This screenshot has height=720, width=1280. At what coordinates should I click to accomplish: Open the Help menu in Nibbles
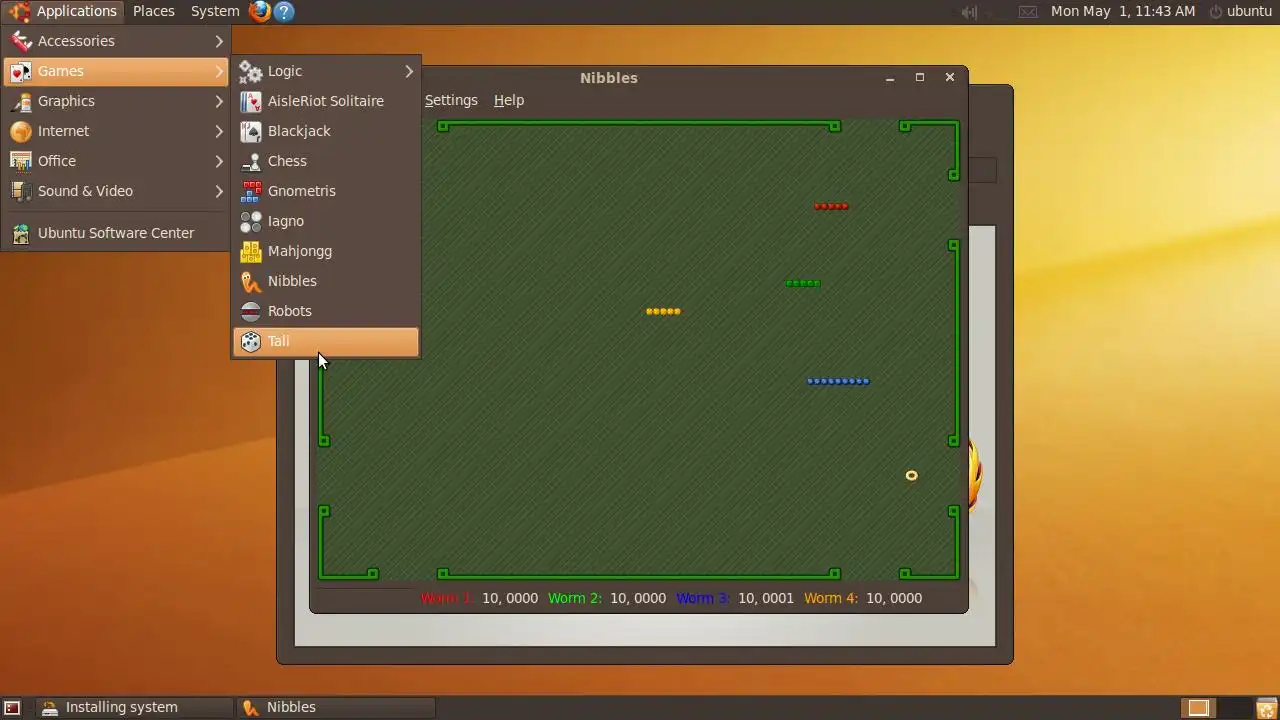point(509,100)
